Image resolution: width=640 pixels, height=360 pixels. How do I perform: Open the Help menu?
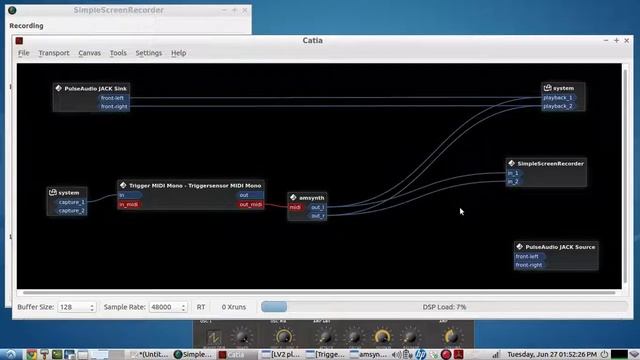[178, 53]
